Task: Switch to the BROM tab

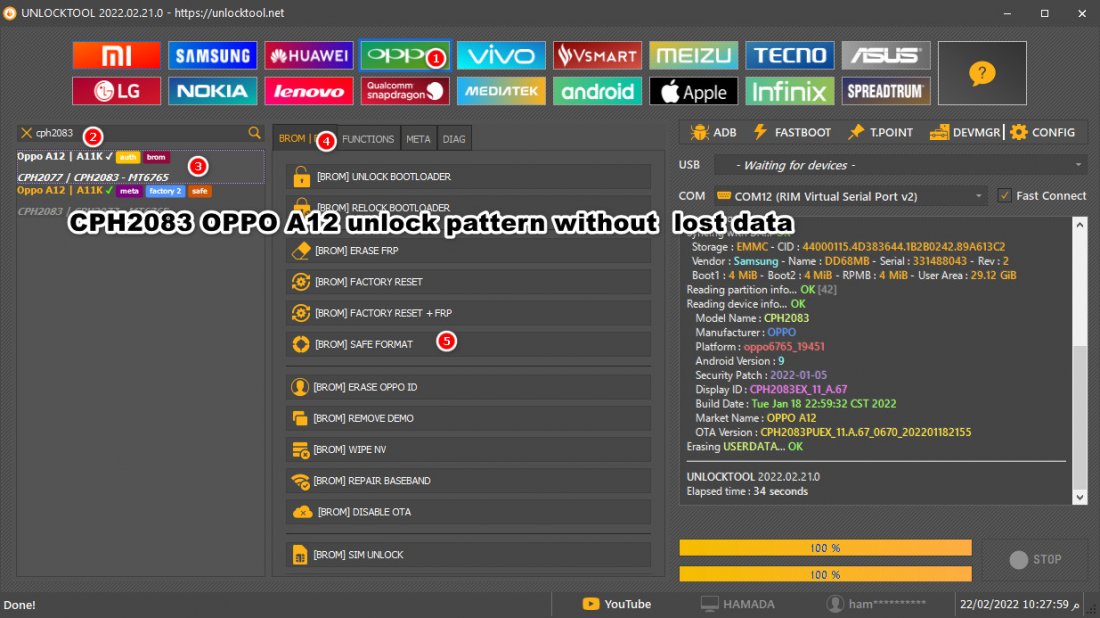Action: [304, 139]
